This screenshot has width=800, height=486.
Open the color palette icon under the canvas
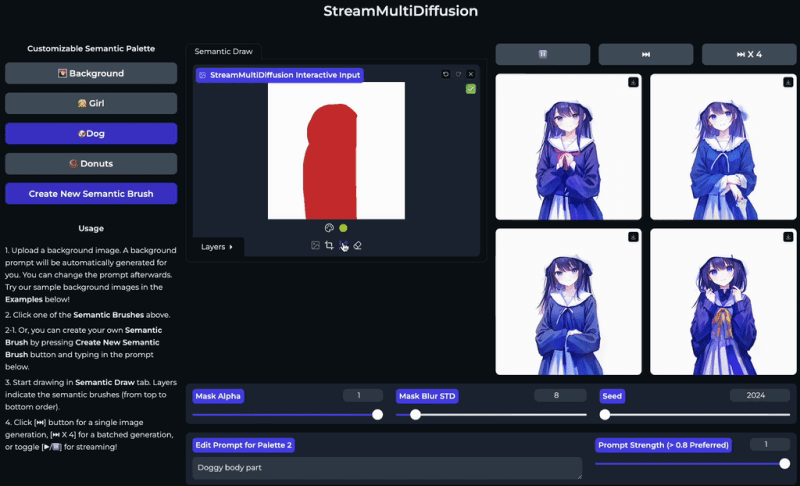(x=329, y=228)
